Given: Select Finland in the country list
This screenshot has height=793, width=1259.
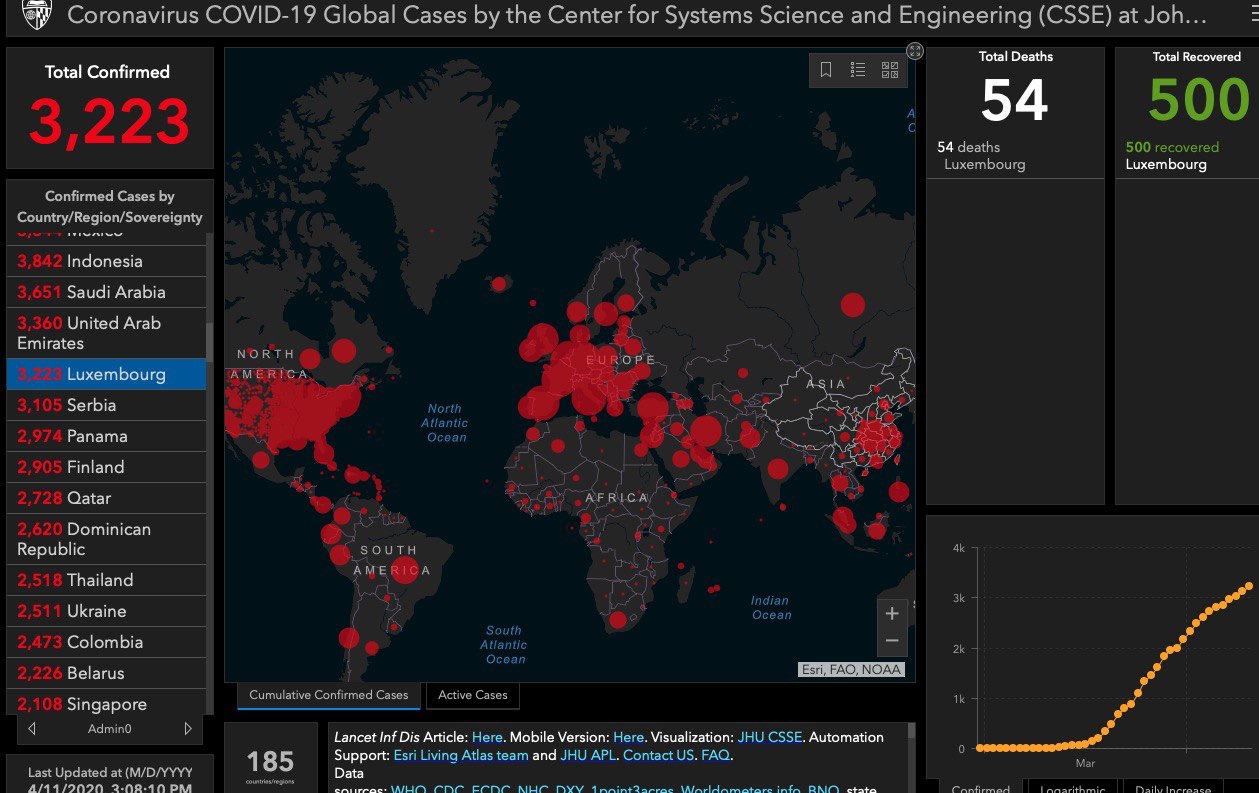Looking at the screenshot, I should [x=106, y=467].
